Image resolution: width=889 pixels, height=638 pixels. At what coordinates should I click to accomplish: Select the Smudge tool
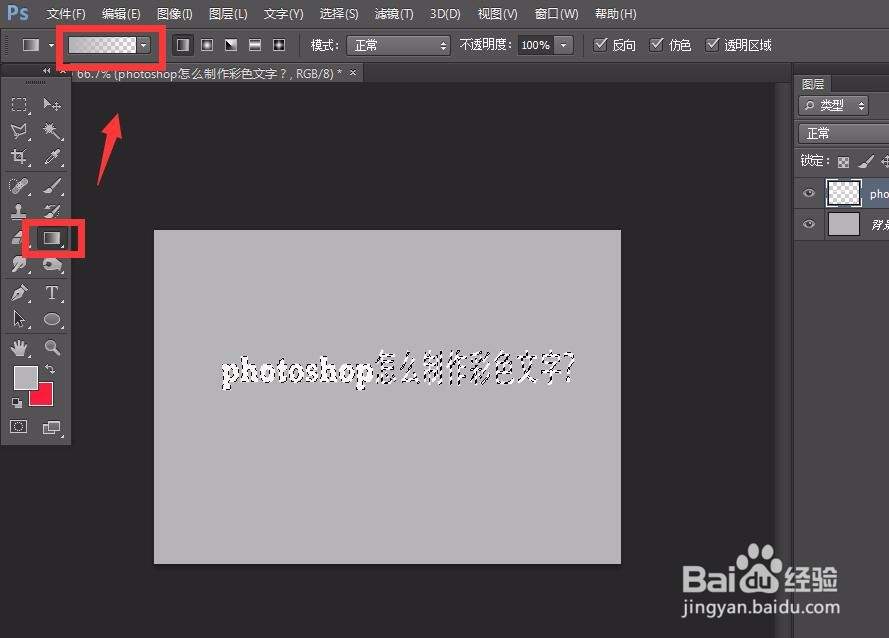[x=19, y=264]
